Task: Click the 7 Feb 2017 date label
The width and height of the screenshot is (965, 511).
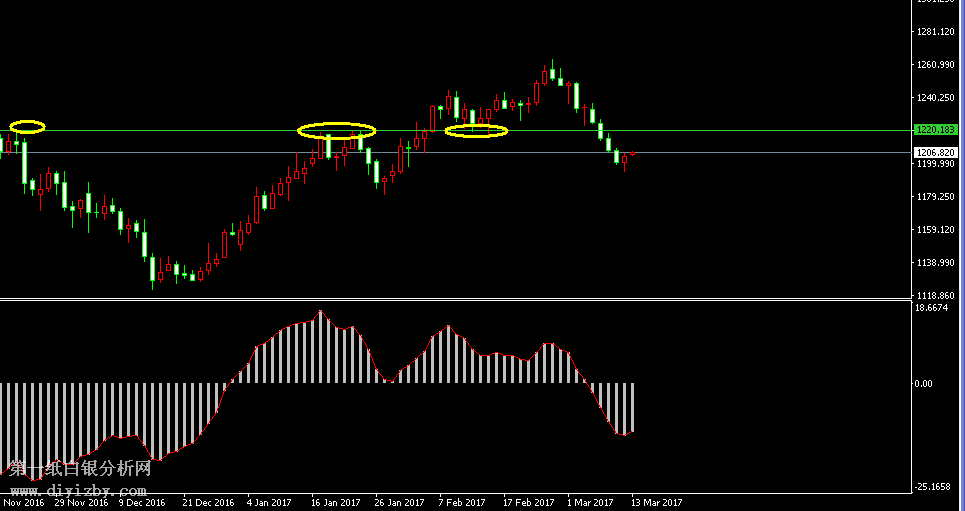Action: click(462, 503)
